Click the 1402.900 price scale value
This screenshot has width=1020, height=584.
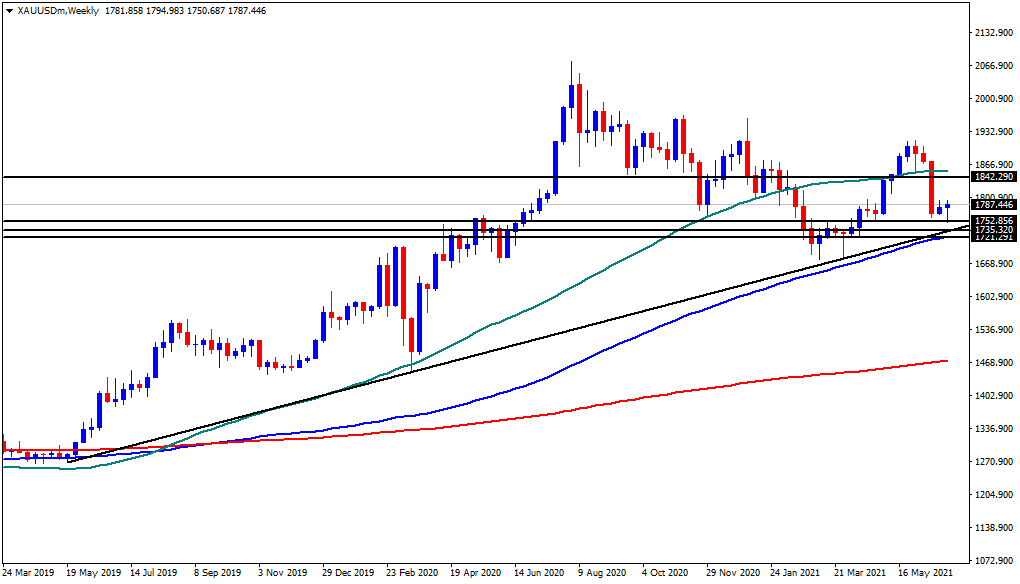[994, 396]
